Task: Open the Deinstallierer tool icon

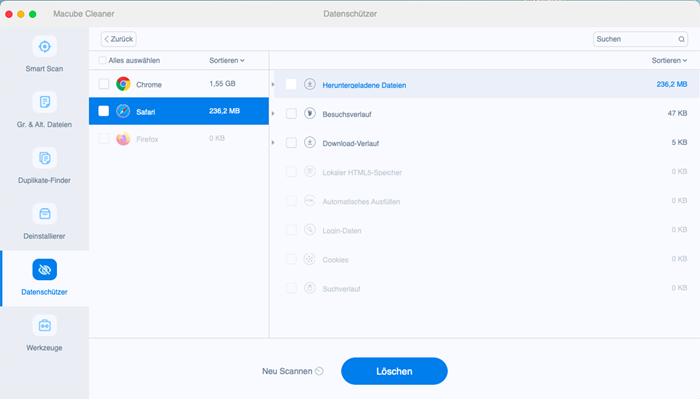Action: 44,214
